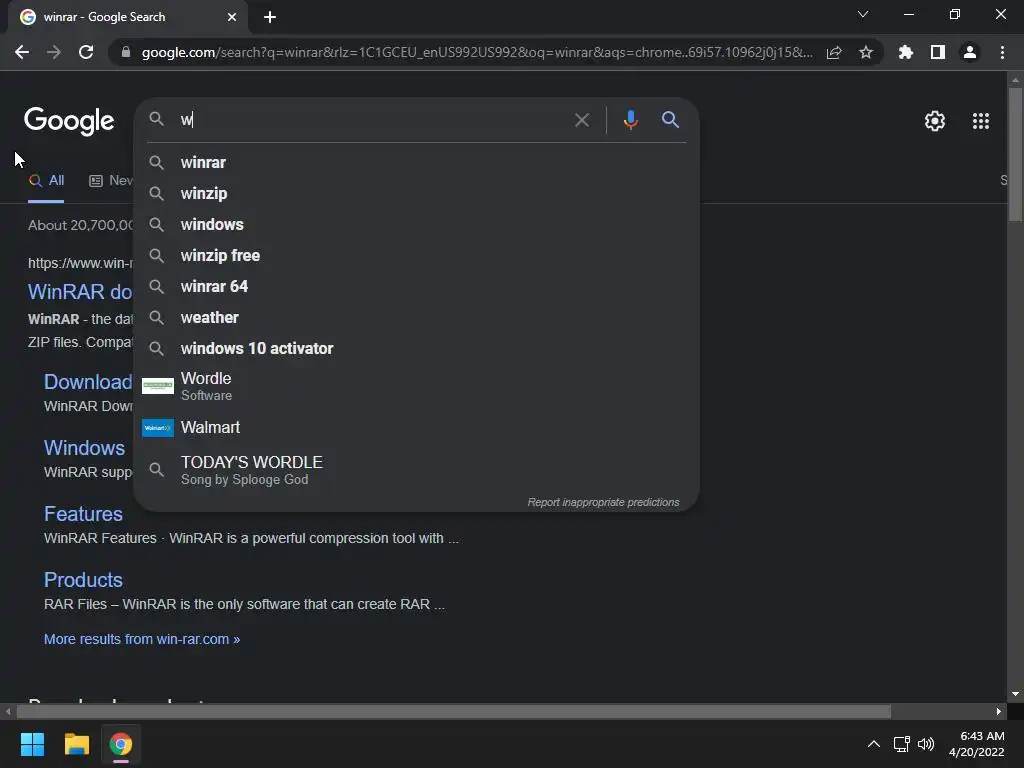
Task: Open the Products sitelink
Action: tap(83, 580)
